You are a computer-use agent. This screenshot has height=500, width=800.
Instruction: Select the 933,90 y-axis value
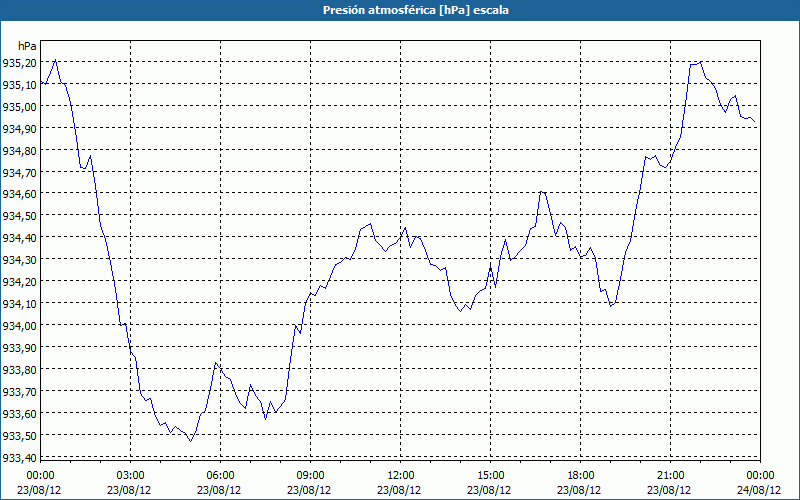[18, 347]
